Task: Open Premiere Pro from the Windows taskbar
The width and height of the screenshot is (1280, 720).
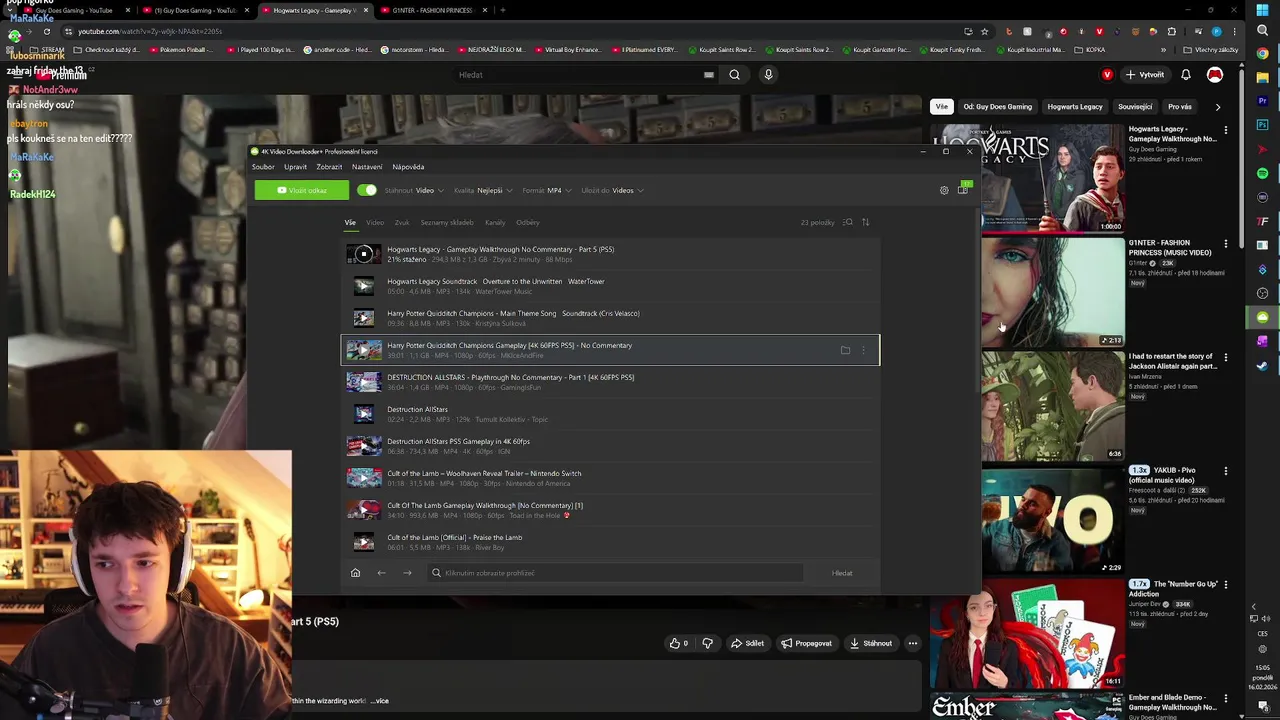Action: pyautogui.click(x=1263, y=101)
